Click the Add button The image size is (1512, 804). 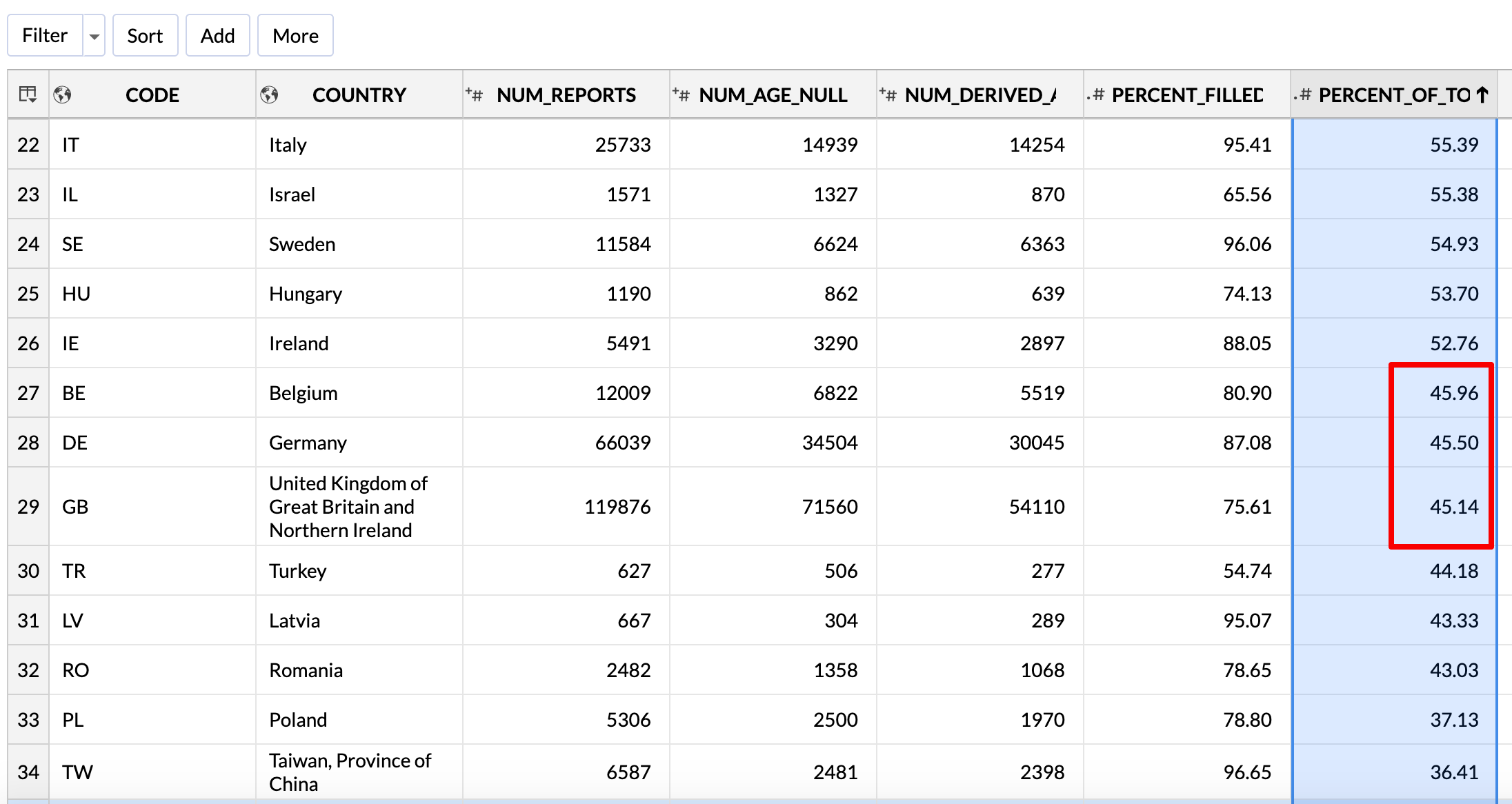[x=217, y=36]
